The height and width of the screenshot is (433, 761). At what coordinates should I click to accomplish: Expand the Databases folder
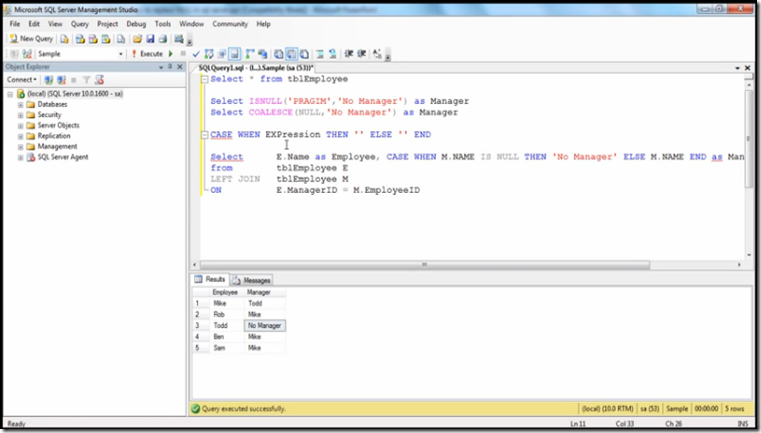point(20,105)
